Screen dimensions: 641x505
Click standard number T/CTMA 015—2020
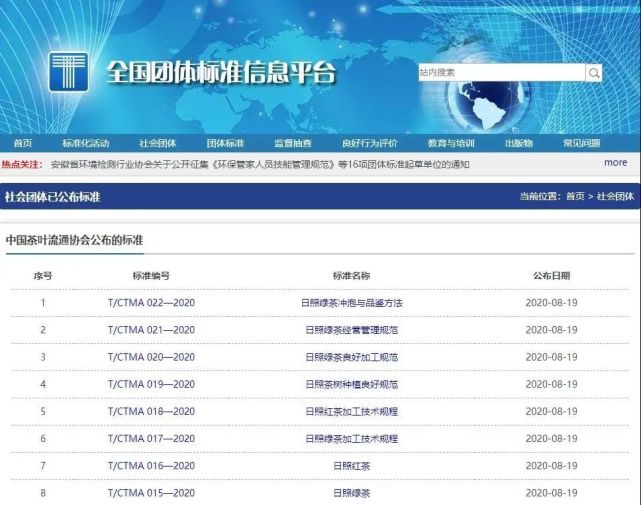click(x=151, y=493)
